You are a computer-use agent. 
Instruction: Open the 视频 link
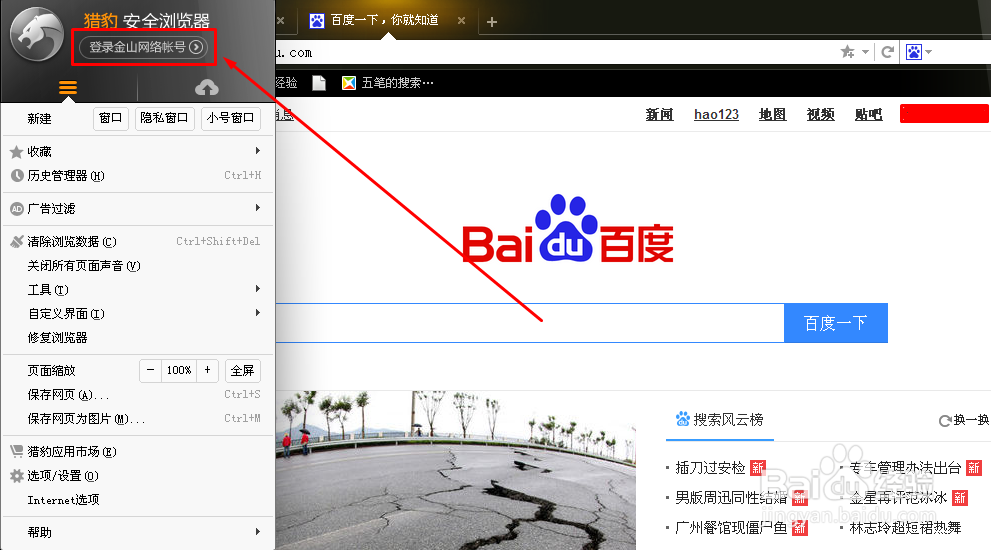[x=820, y=114]
